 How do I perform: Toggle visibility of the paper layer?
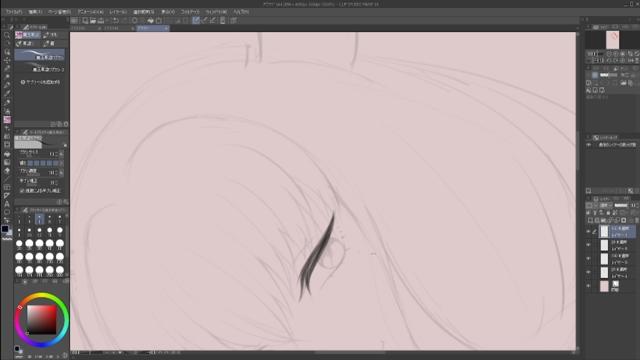tap(589, 286)
